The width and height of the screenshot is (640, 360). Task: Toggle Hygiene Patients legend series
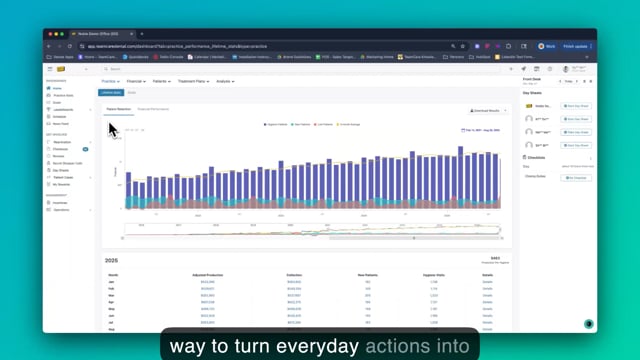point(276,124)
